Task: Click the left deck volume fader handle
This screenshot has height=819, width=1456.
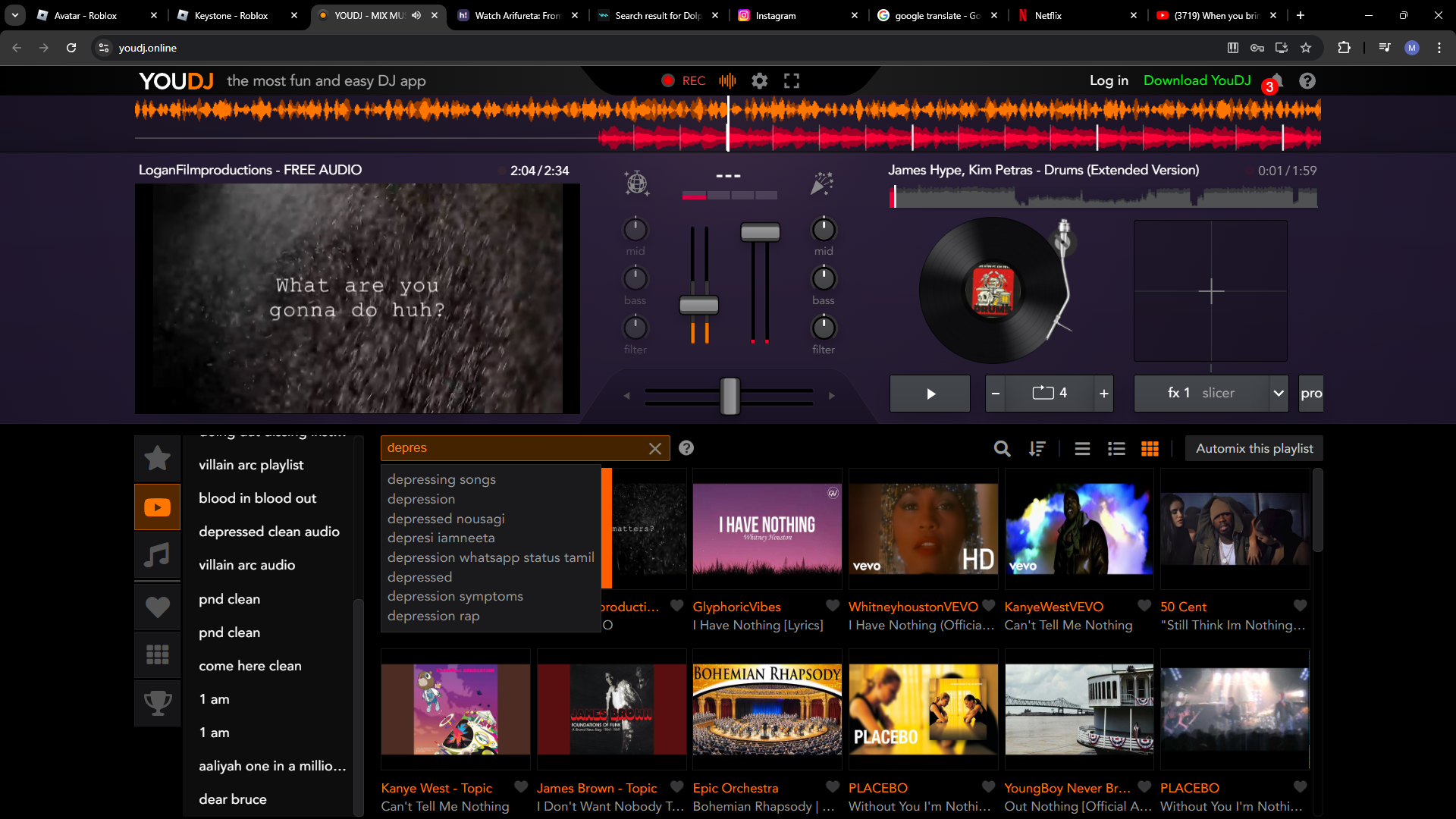Action: coord(698,305)
